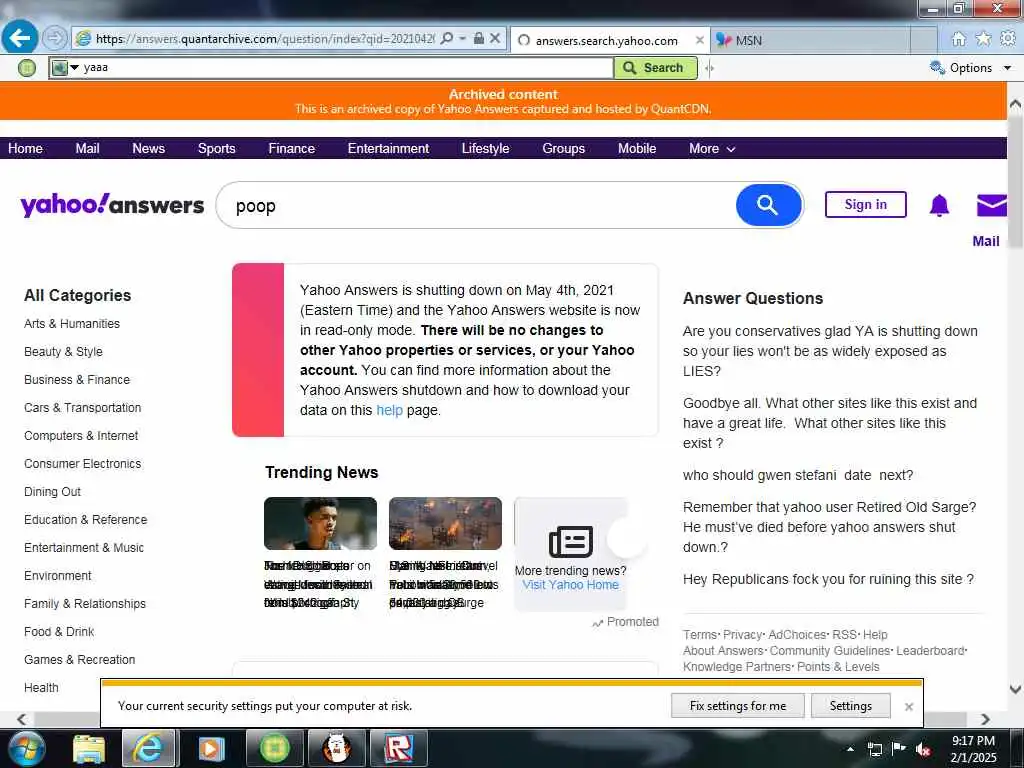This screenshot has width=1024, height=768.
Task: Expand the More menu in Yahoo navigation
Action: (712, 149)
